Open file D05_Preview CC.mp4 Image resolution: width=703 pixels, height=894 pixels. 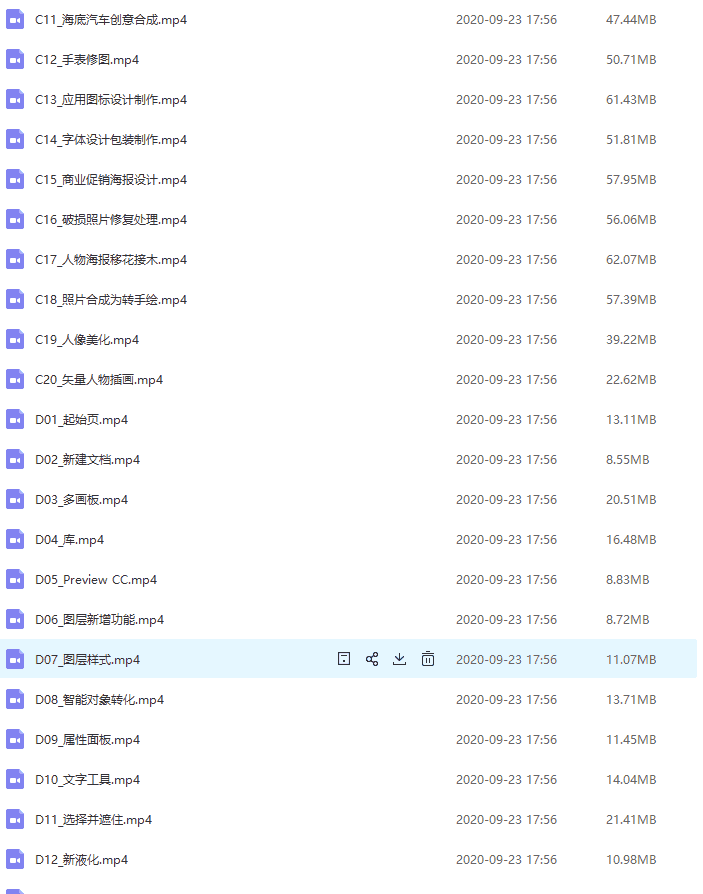pyautogui.click(x=96, y=580)
